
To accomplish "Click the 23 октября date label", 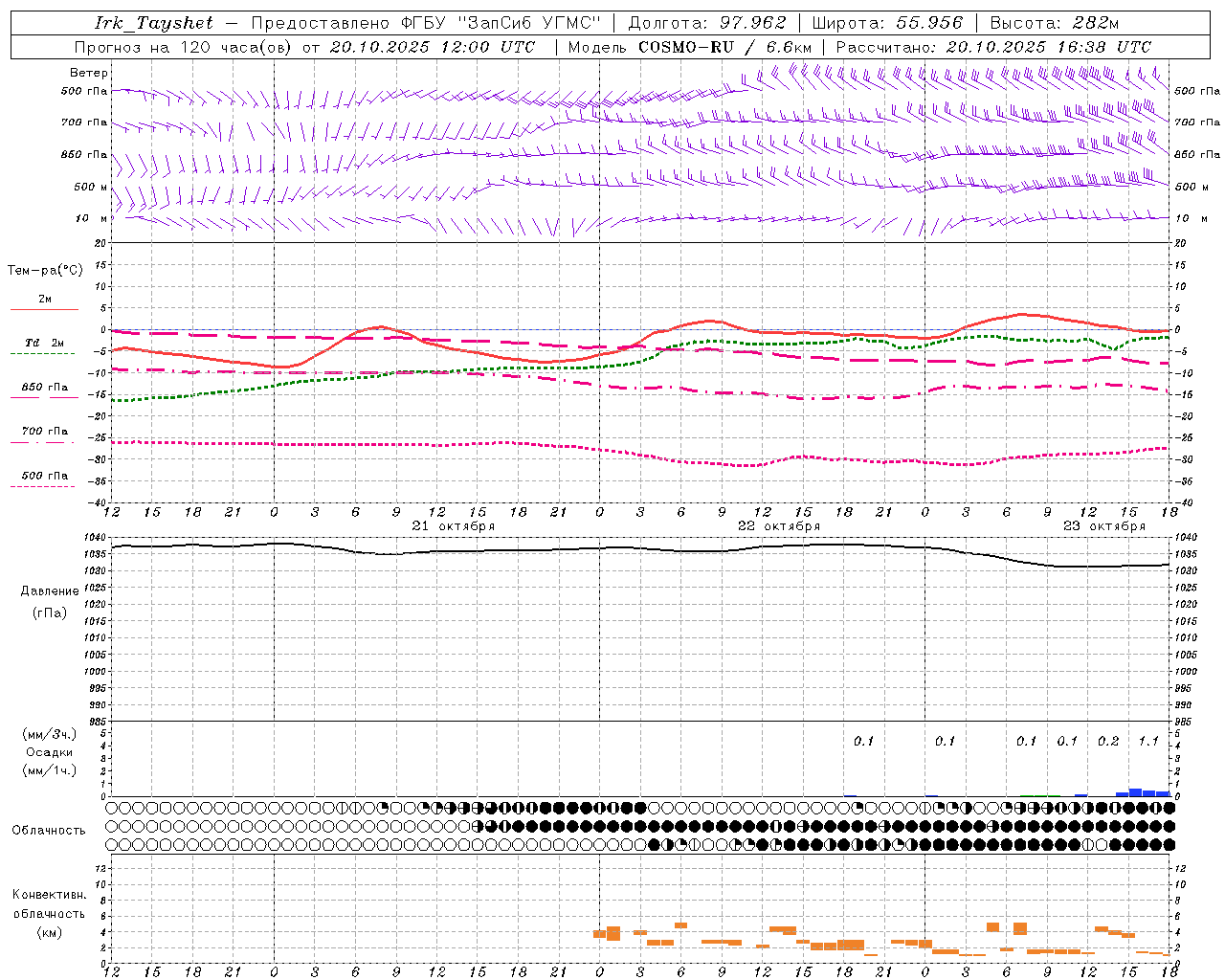I will (1104, 526).
